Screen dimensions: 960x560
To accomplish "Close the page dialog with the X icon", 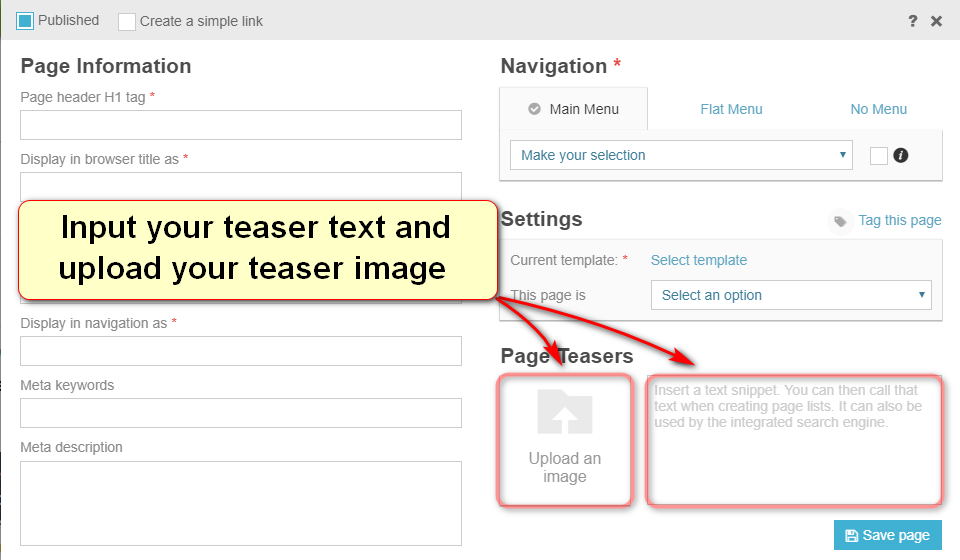I will click(x=936, y=21).
